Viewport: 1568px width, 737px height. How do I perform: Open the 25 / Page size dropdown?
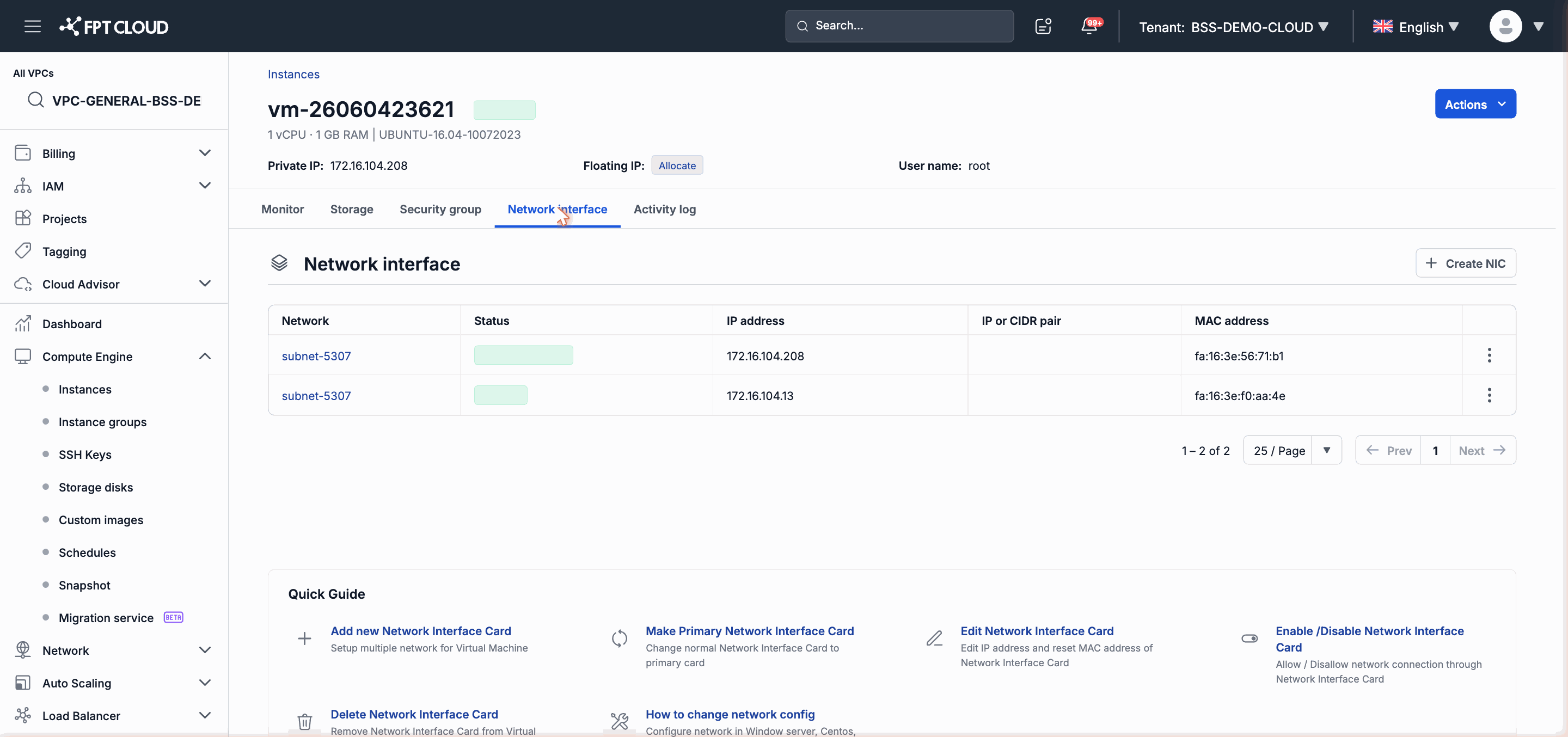point(1293,450)
